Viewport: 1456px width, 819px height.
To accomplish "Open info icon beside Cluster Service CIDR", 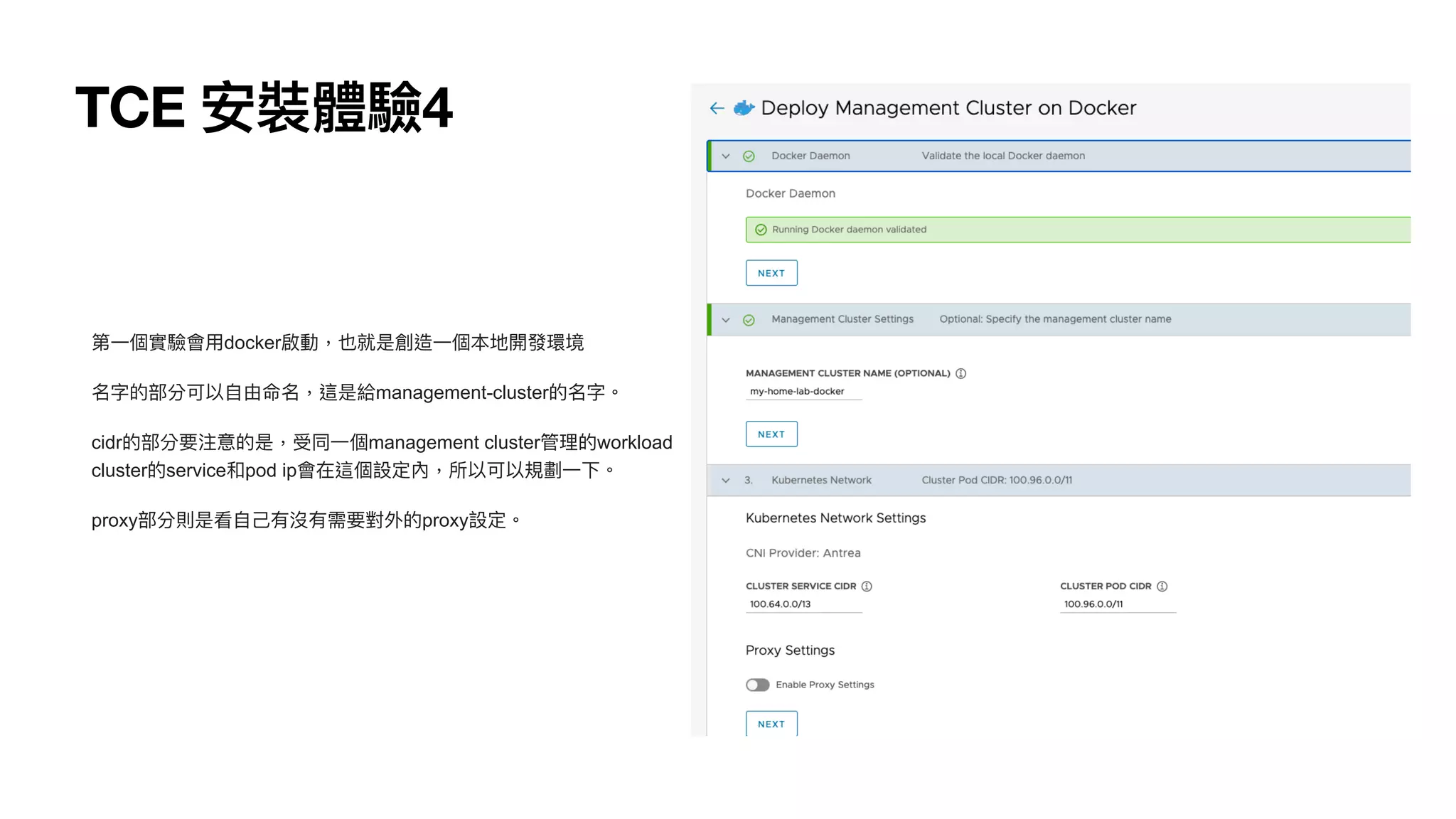I will (x=867, y=587).
